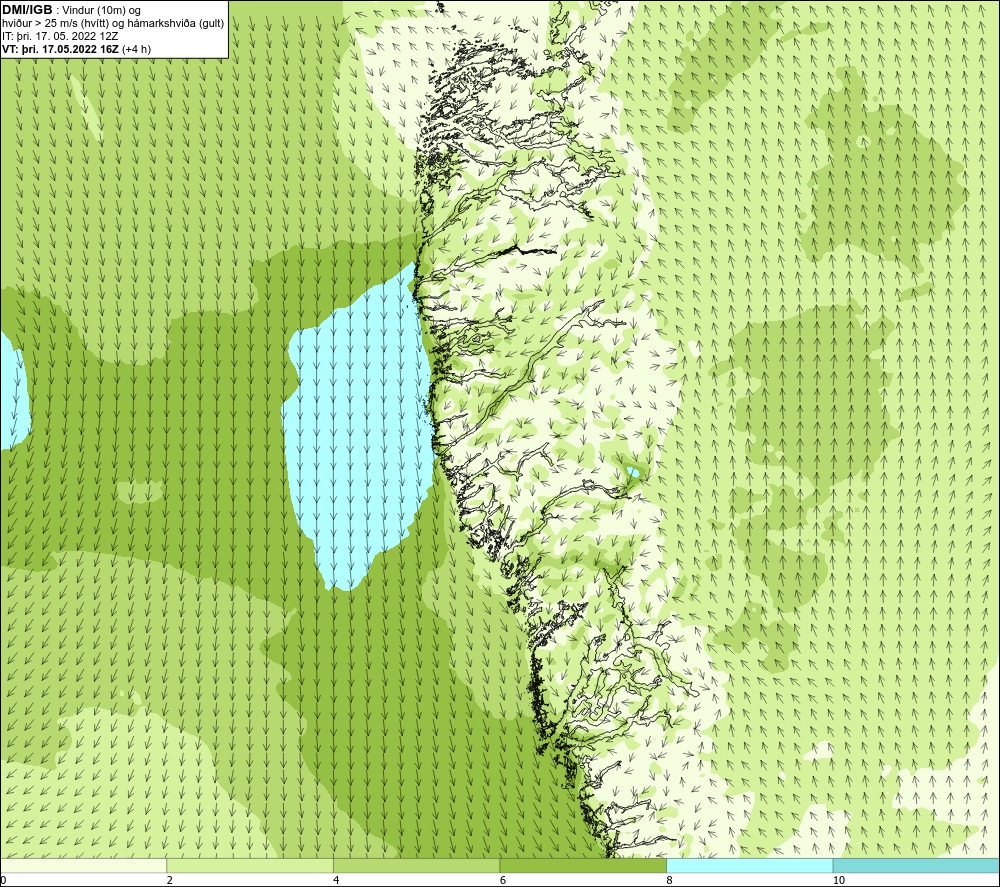Click the 0–2 m/s pale color swatch
The height and width of the screenshot is (887, 1000).
84,865
